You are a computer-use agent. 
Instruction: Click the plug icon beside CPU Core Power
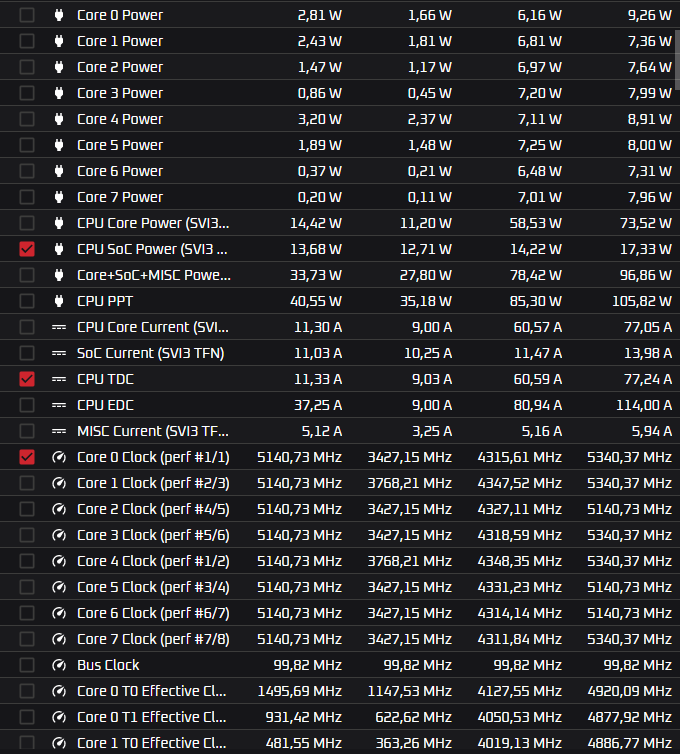point(59,223)
